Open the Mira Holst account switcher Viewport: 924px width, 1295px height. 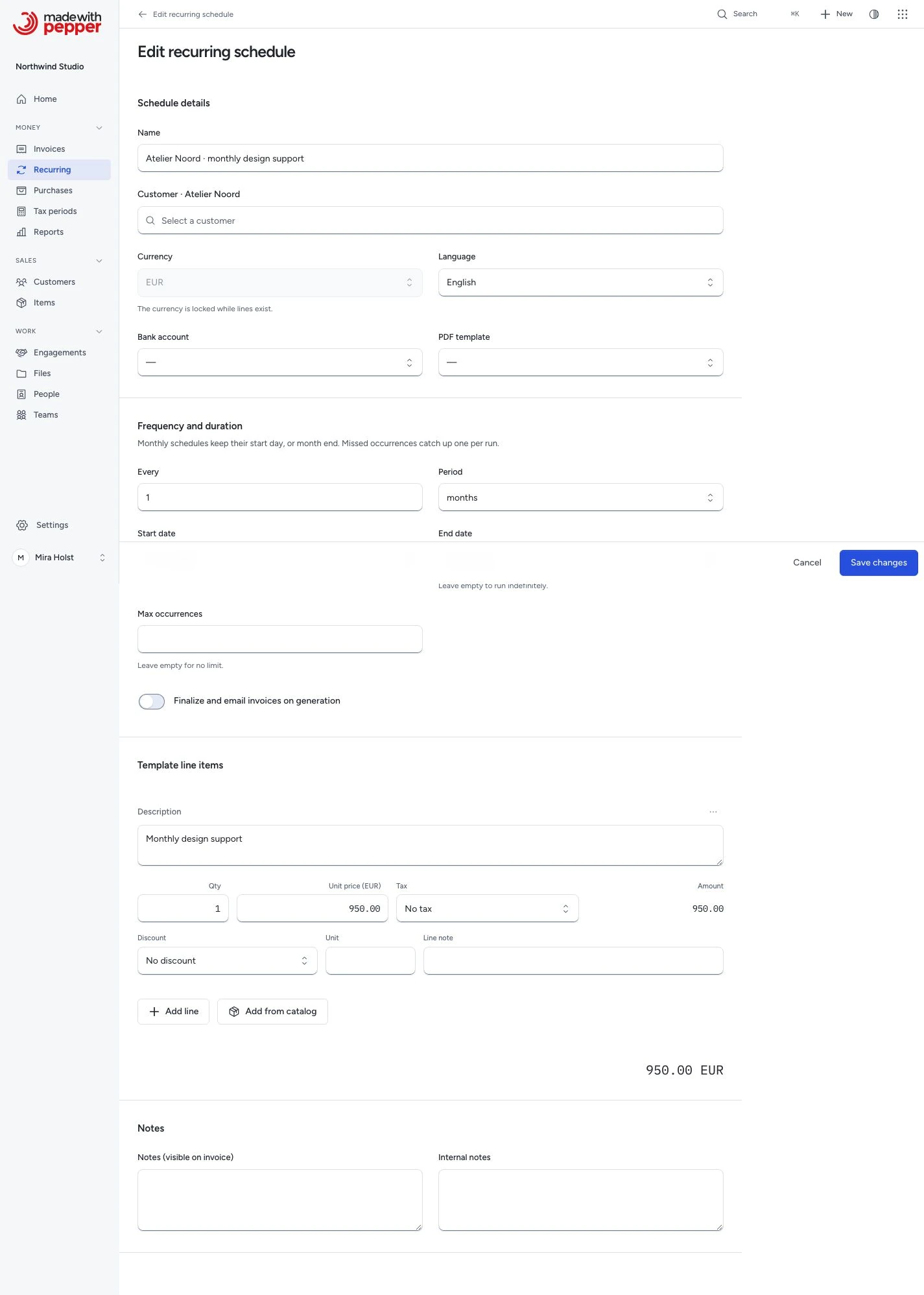pos(60,558)
